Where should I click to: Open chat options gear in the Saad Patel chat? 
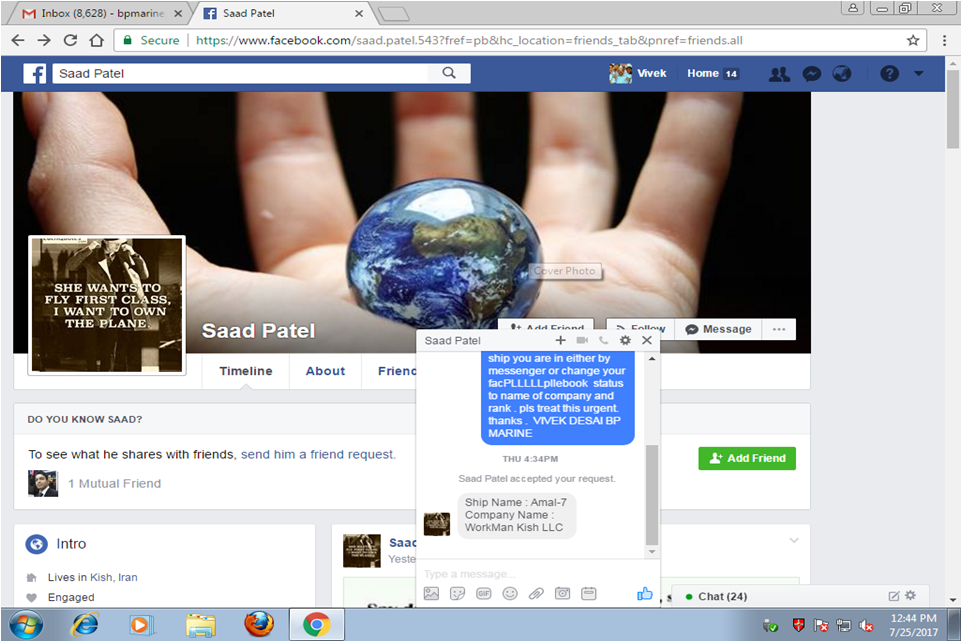pos(625,340)
